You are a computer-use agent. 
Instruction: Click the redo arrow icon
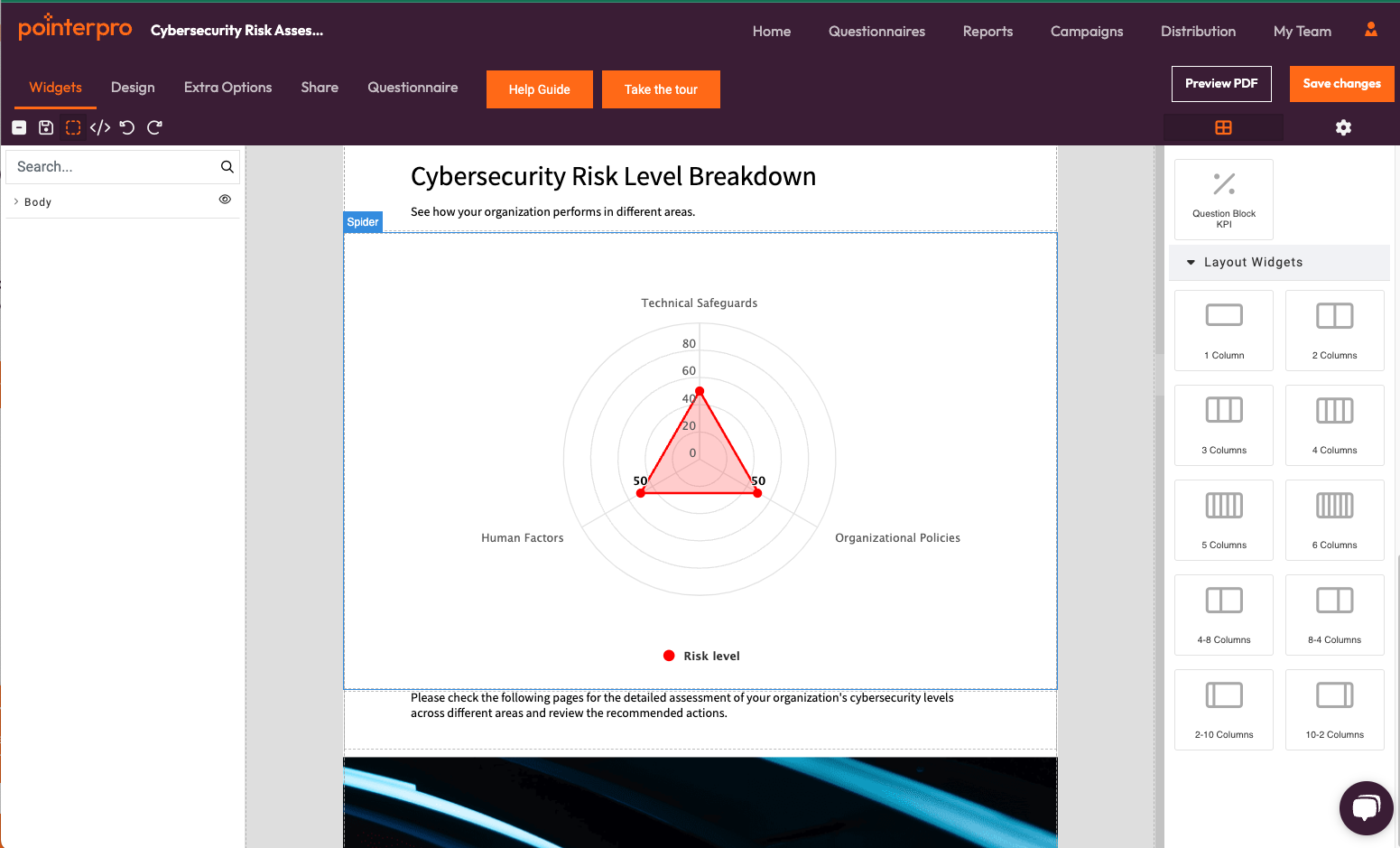pyautogui.click(x=154, y=127)
